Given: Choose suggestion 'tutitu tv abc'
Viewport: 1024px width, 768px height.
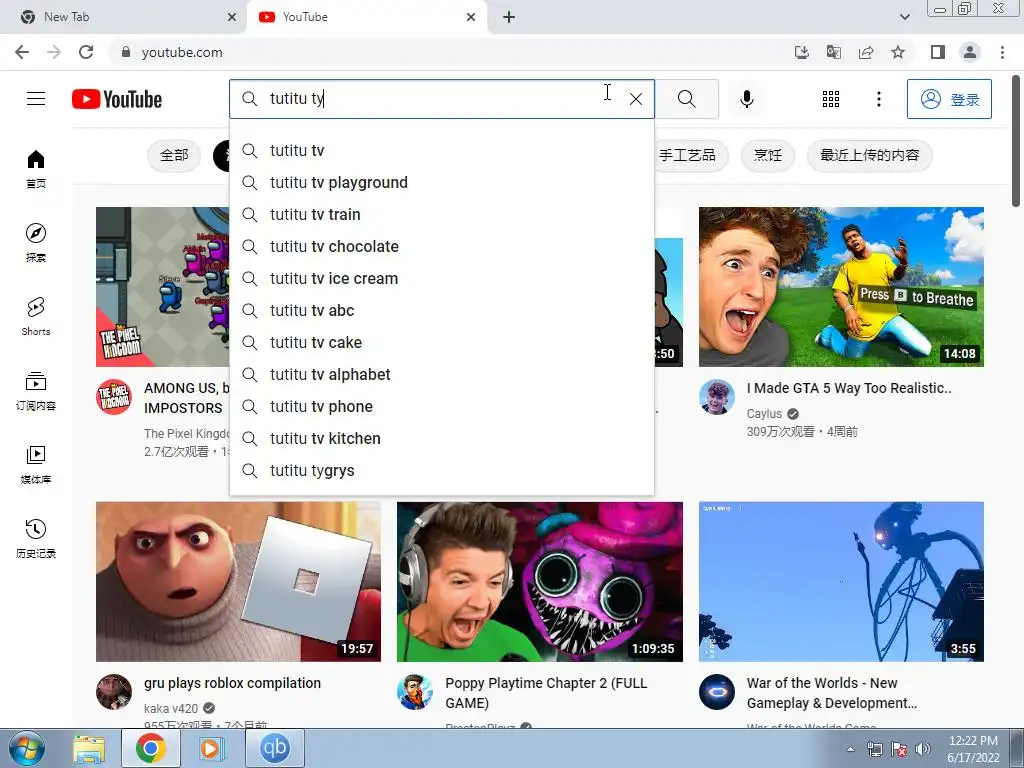Looking at the screenshot, I should click(x=441, y=310).
